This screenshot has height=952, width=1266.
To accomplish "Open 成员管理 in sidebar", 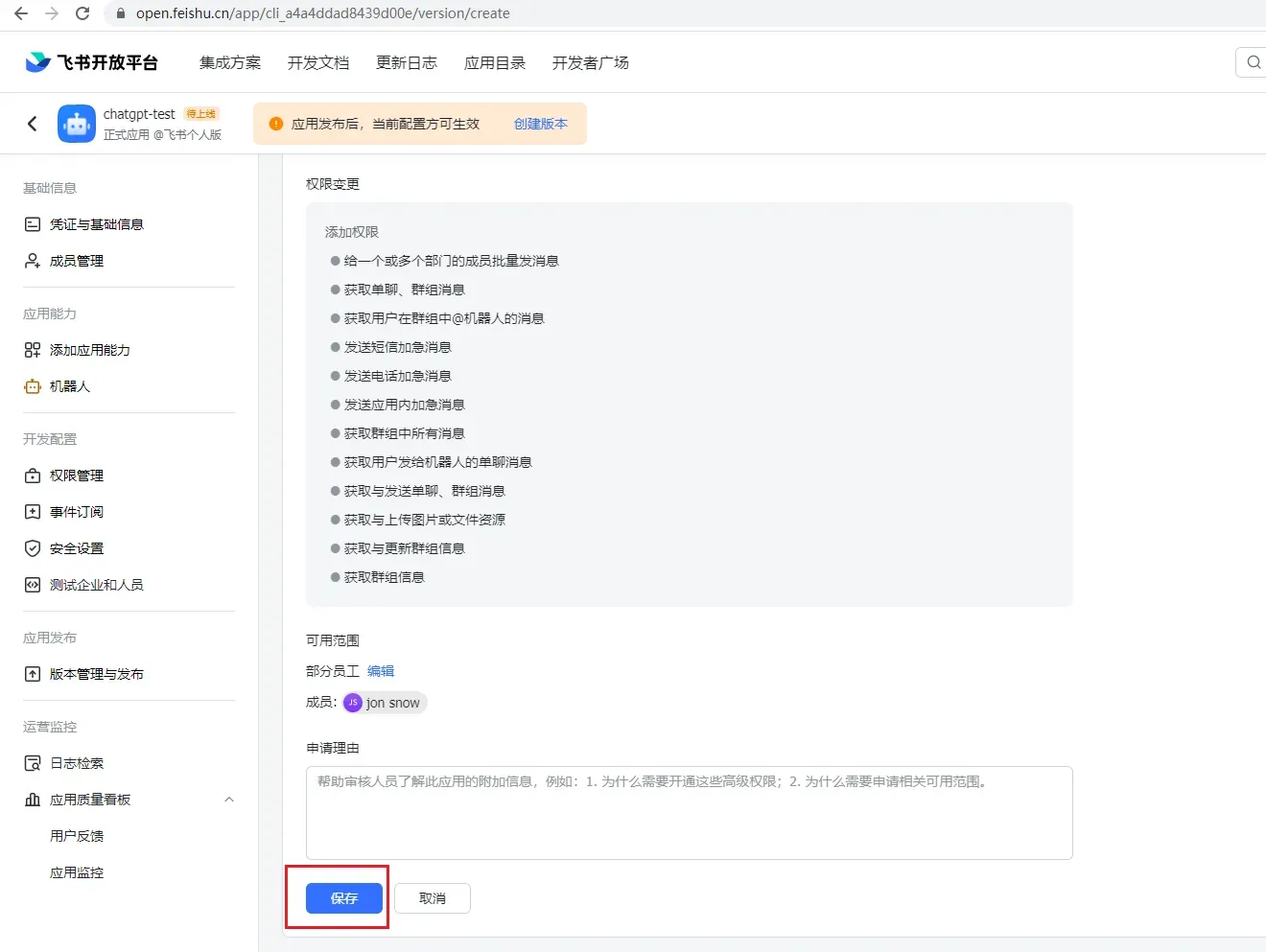I will [x=77, y=261].
